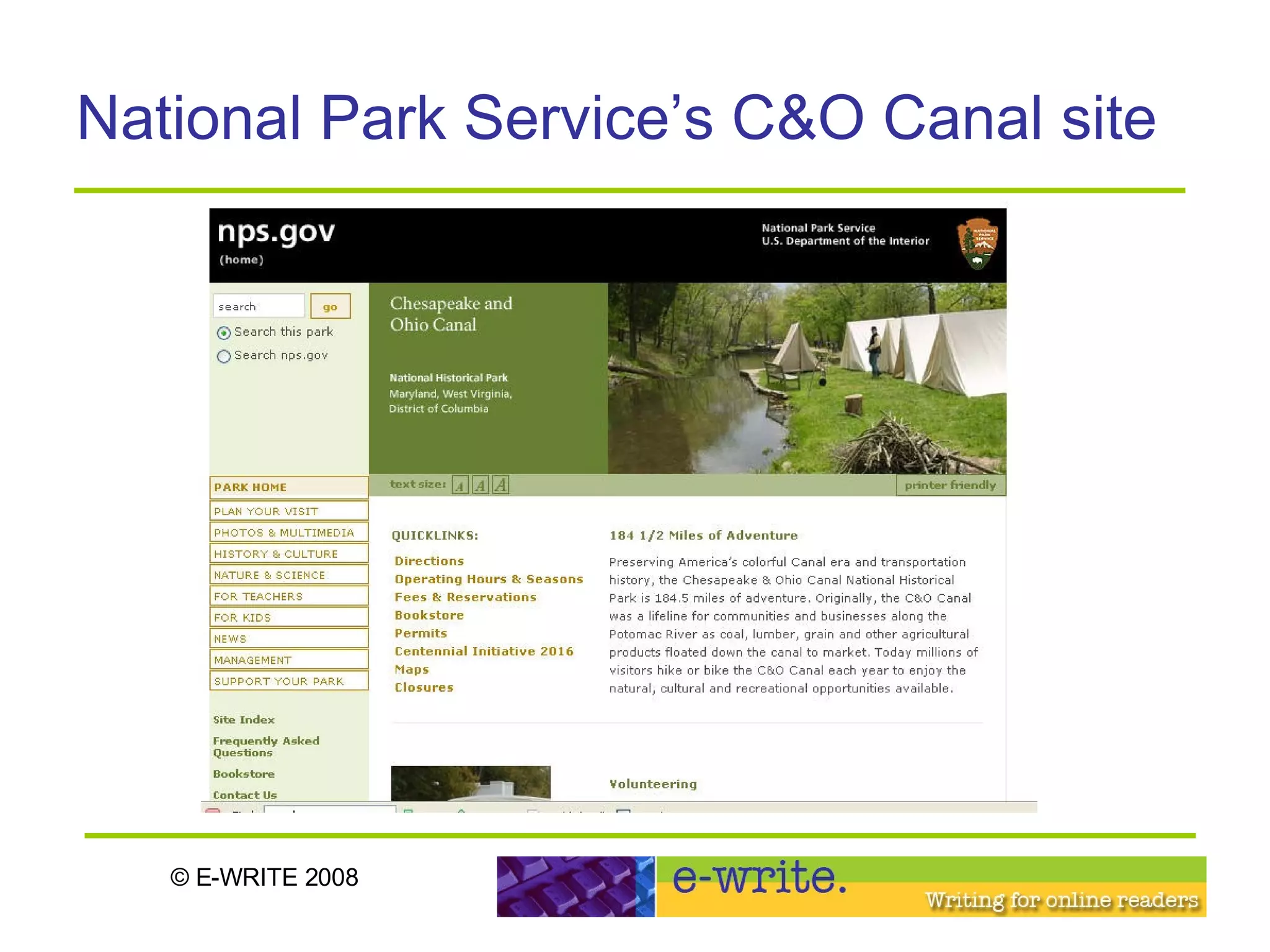This screenshot has width=1270, height=952.
Task: Open the Site Index link
Action: [244, 720]
